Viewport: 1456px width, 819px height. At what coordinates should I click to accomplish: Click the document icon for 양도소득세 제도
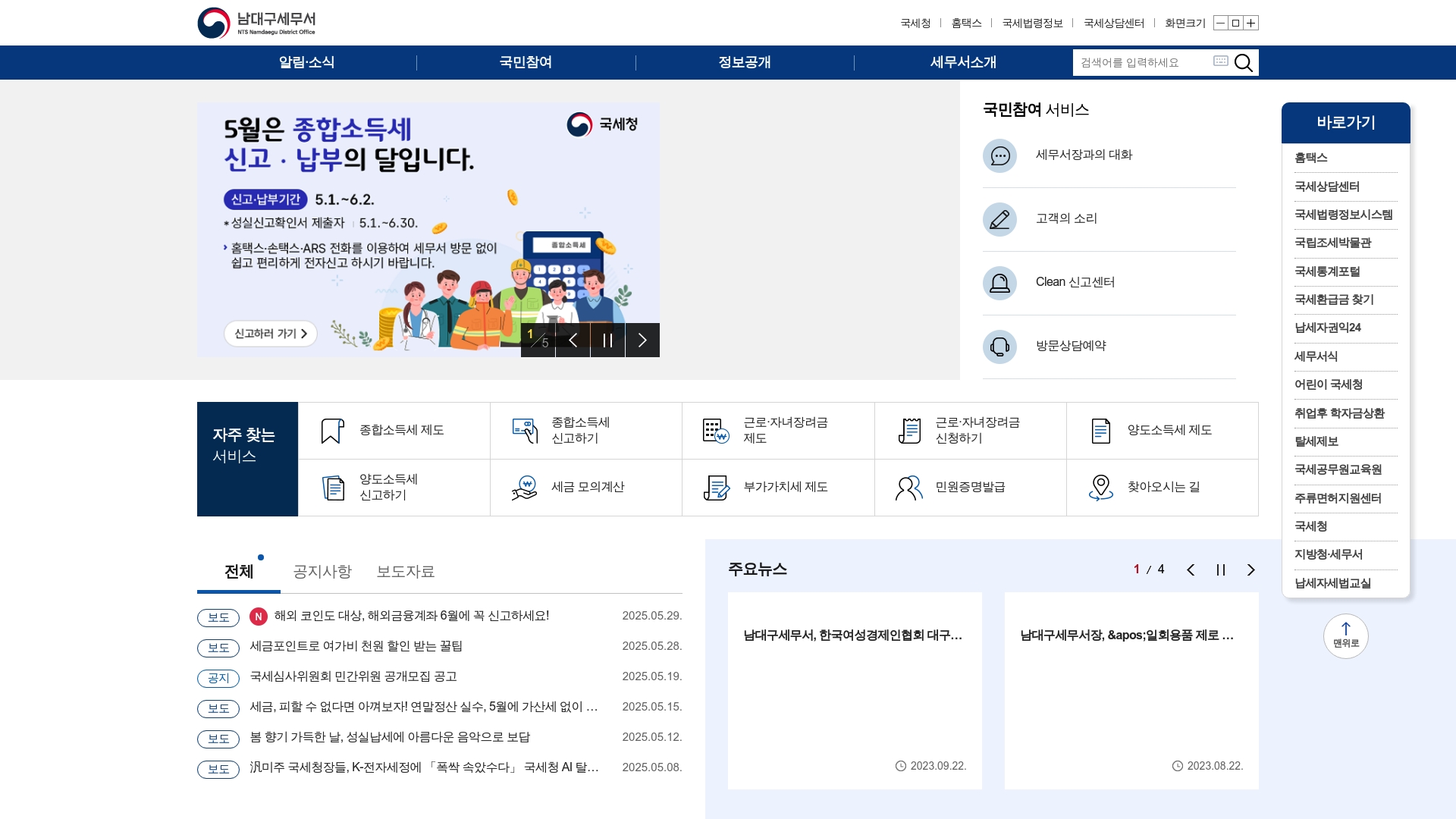click(x=1100, y=431)
